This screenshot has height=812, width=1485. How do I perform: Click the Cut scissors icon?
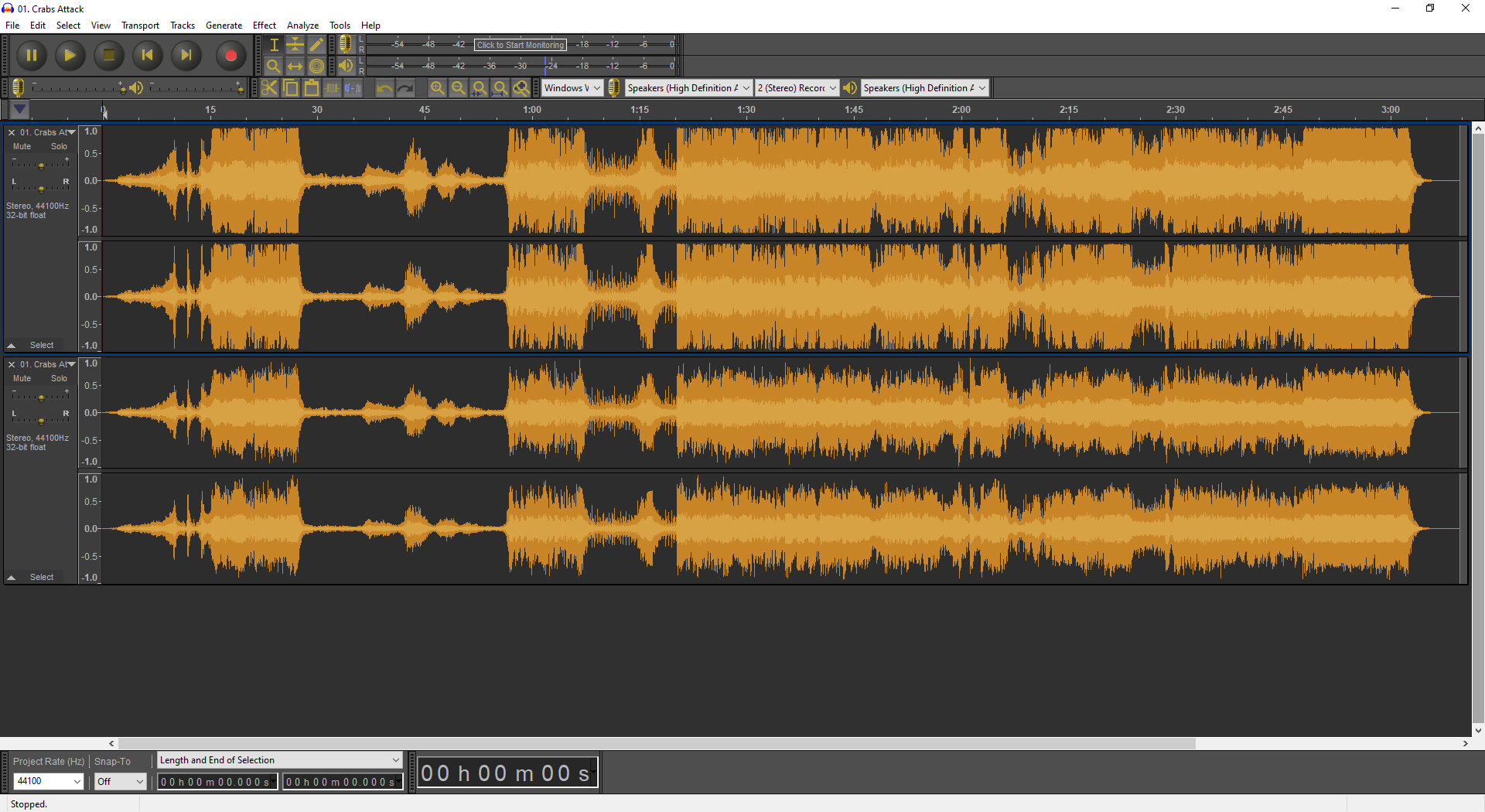tap(269, 88)
